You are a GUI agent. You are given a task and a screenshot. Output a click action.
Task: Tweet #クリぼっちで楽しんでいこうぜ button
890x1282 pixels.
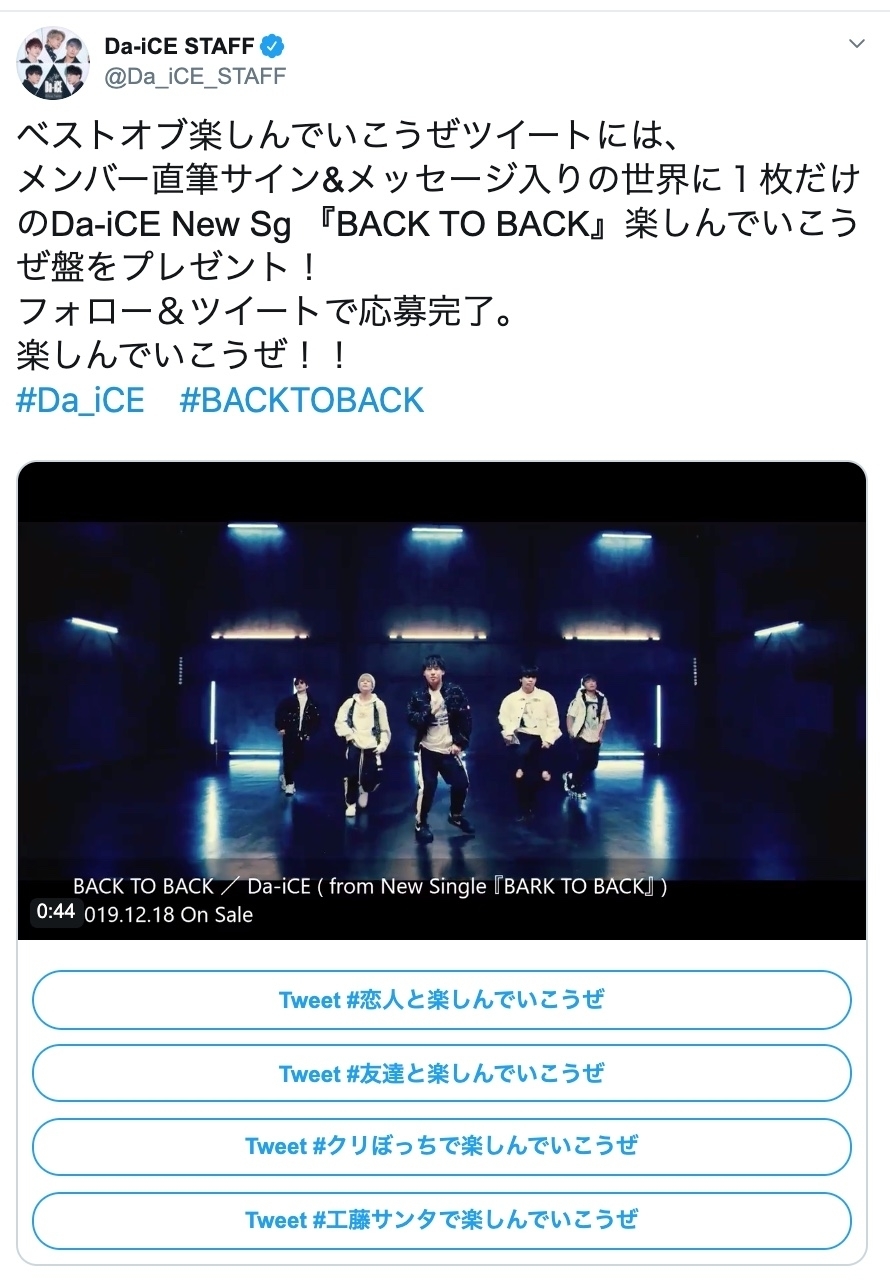point(442,1146)
